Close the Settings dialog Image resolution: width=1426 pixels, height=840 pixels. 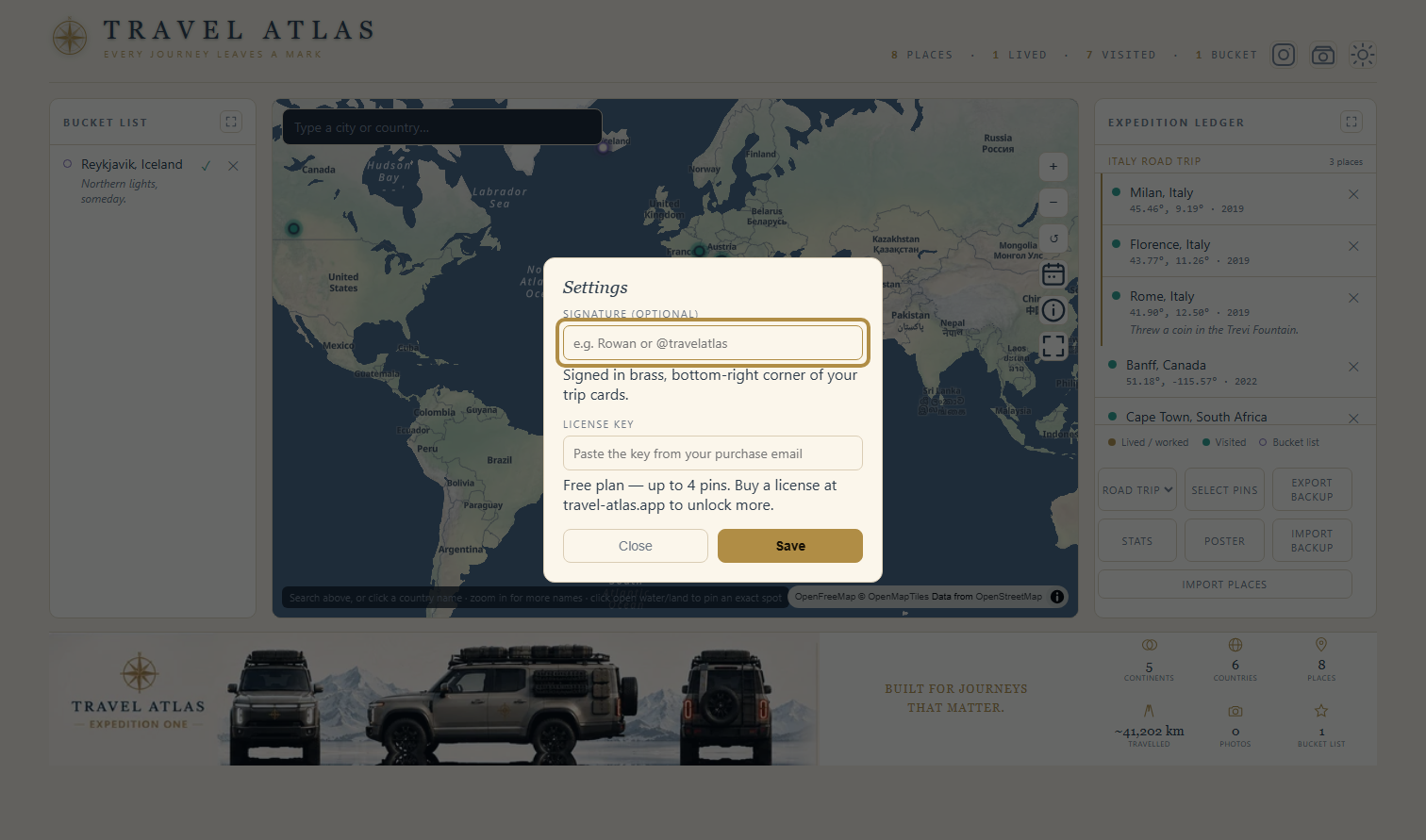[x=635, y=546]
